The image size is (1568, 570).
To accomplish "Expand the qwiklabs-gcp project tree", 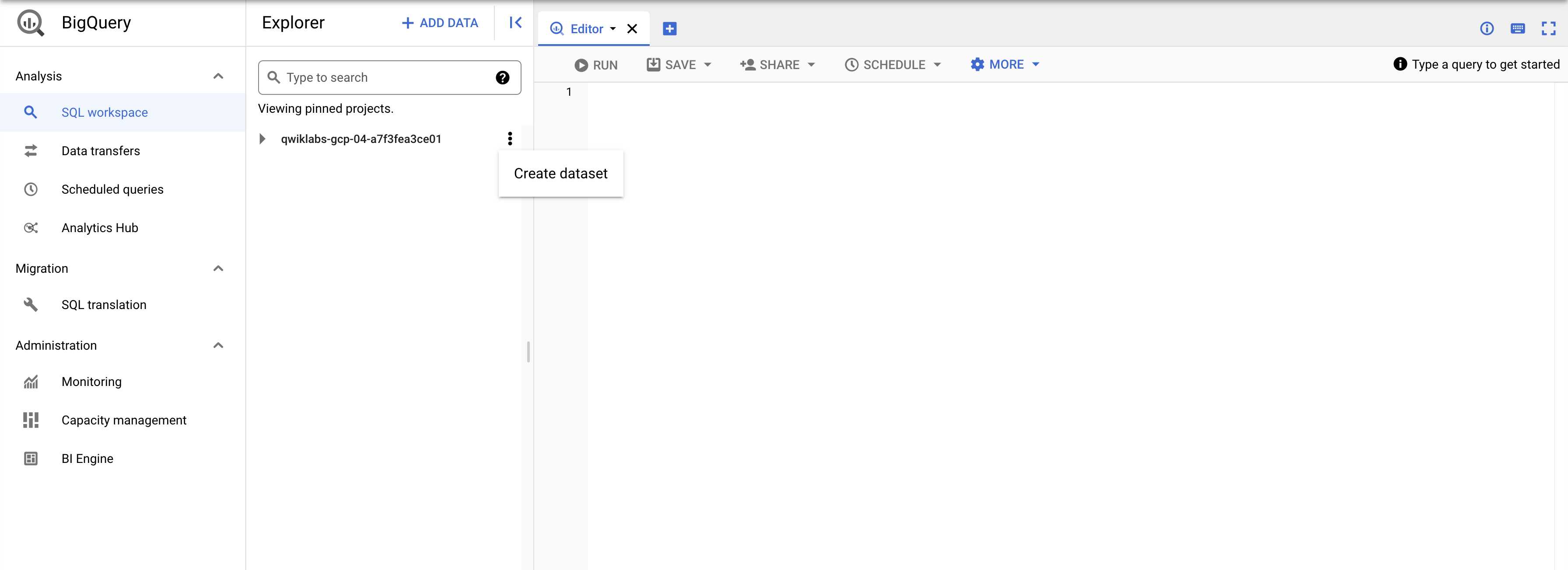I will (262, 138).
